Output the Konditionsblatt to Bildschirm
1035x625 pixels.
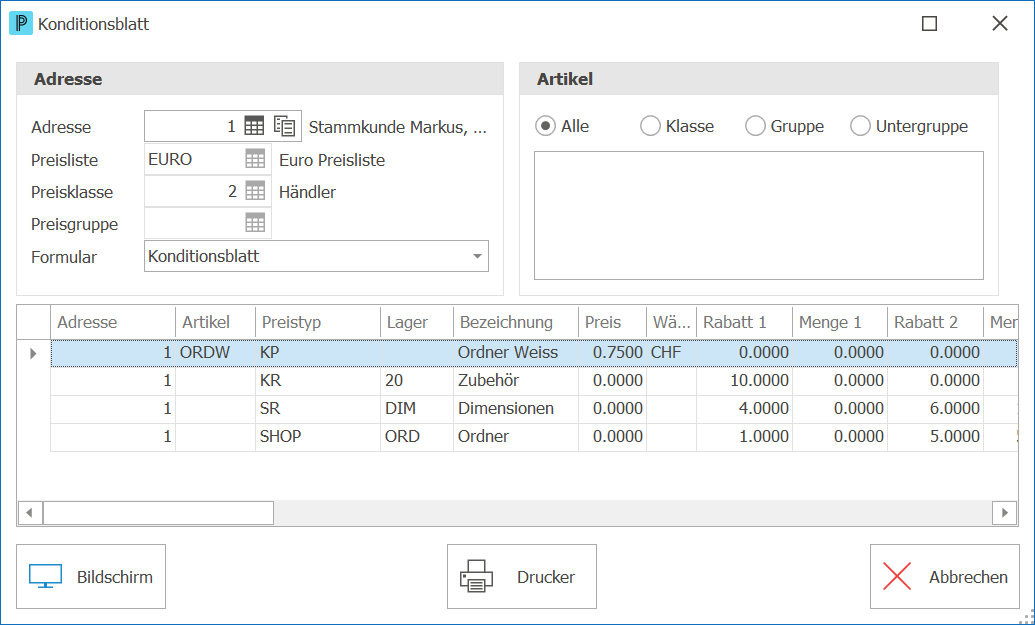click(x=91, y=577)
